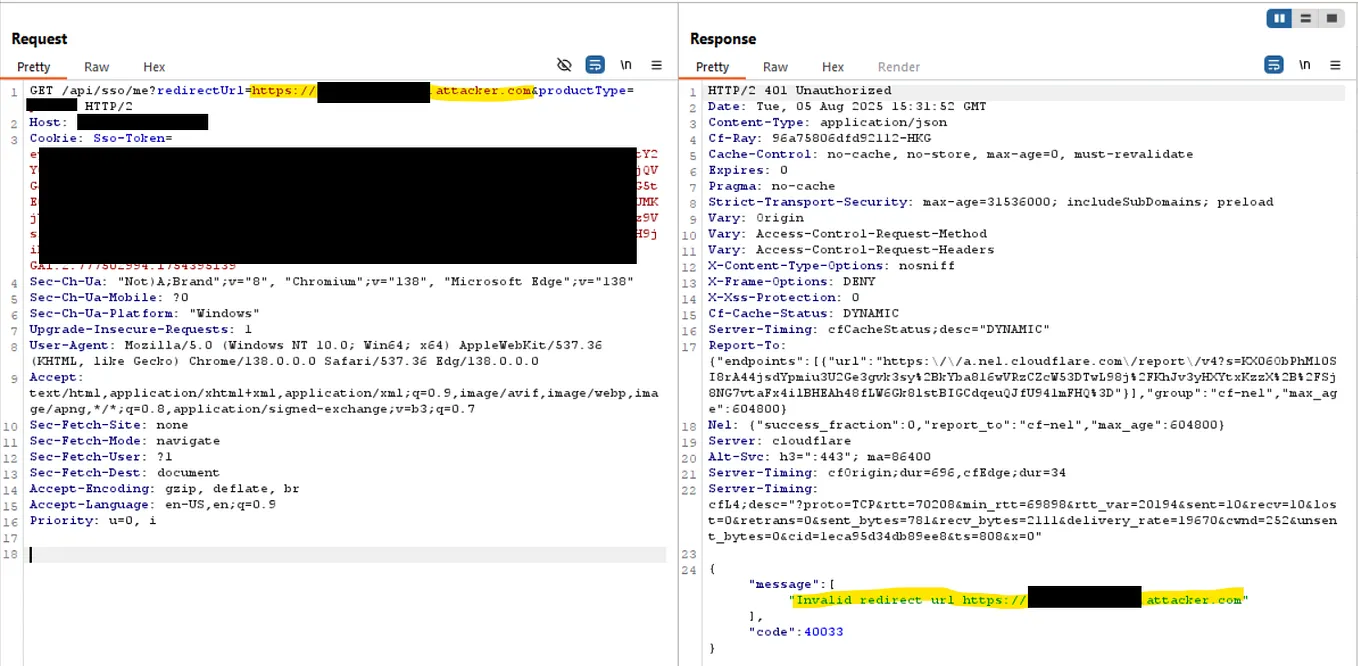Click the word wrap icon in the request toolbar
1358x666 pixels.
tap(594, 64)
